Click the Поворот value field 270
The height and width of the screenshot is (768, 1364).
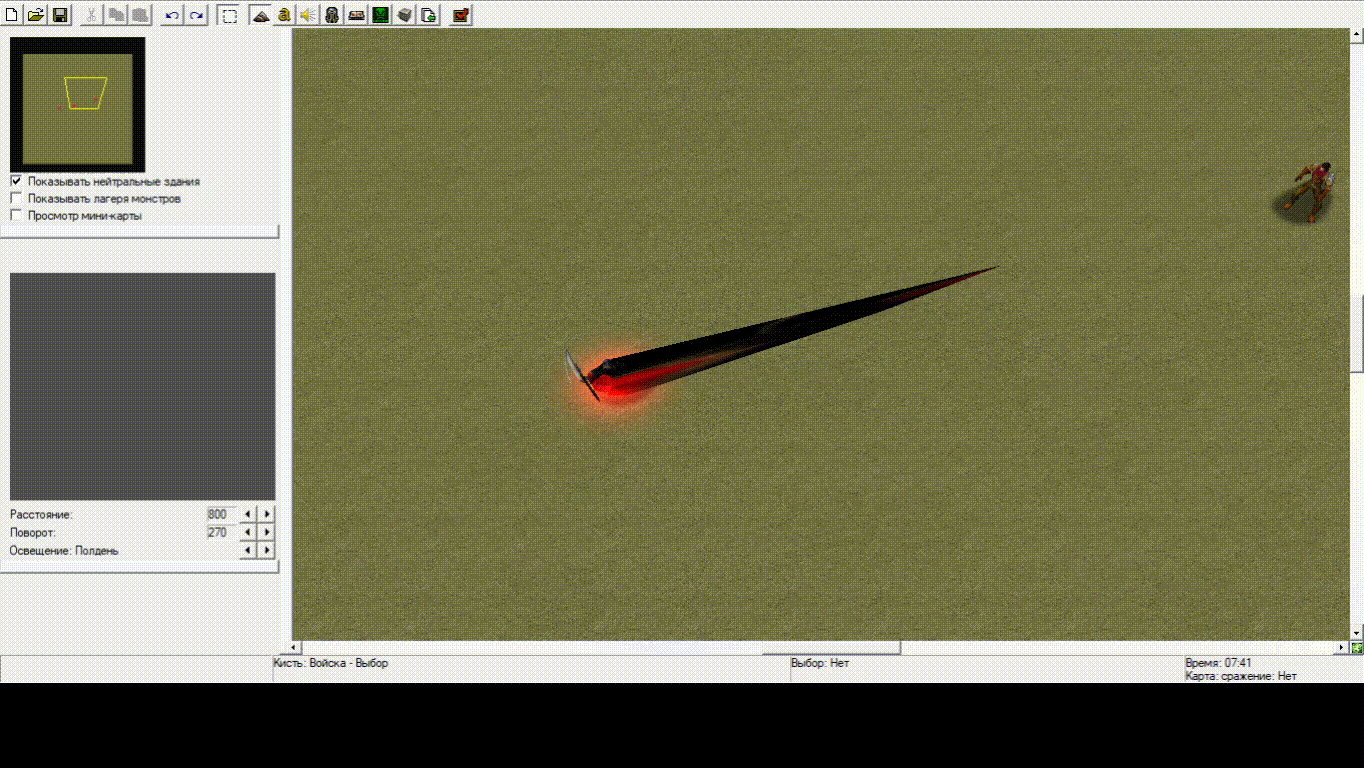pos(221,532)
